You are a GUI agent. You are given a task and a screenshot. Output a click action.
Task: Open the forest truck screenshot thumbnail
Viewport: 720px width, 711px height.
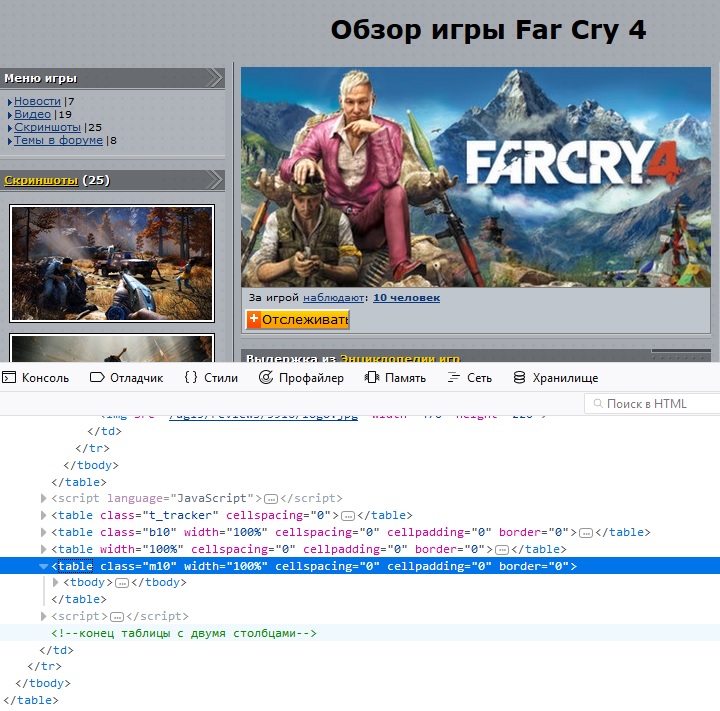click(112, 264)
